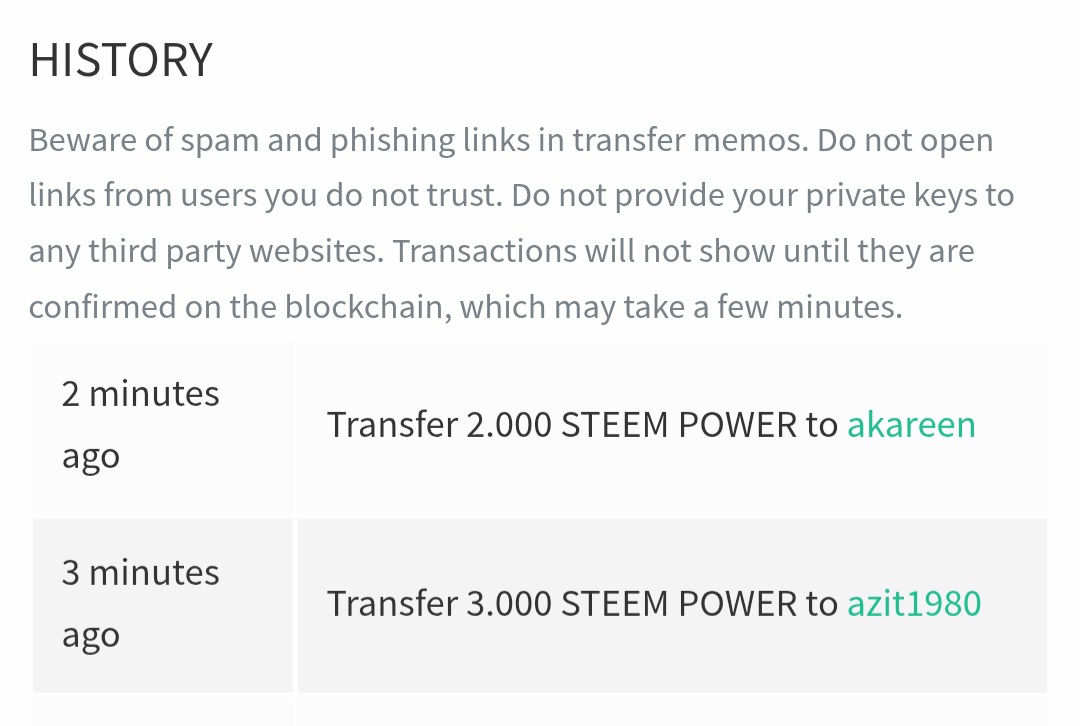
Task: Click the word 'Transfer' in azit1980's row
Action: [393, 603]
